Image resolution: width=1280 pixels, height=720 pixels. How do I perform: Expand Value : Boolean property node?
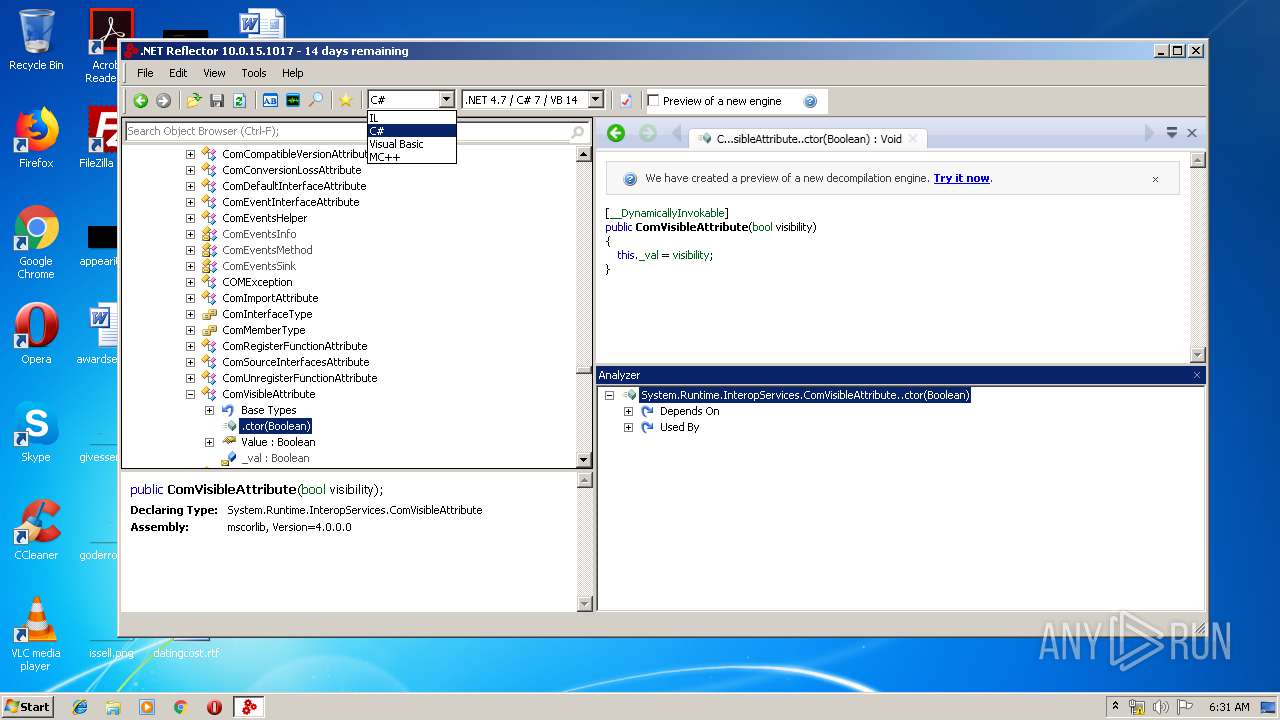[209, 442]
